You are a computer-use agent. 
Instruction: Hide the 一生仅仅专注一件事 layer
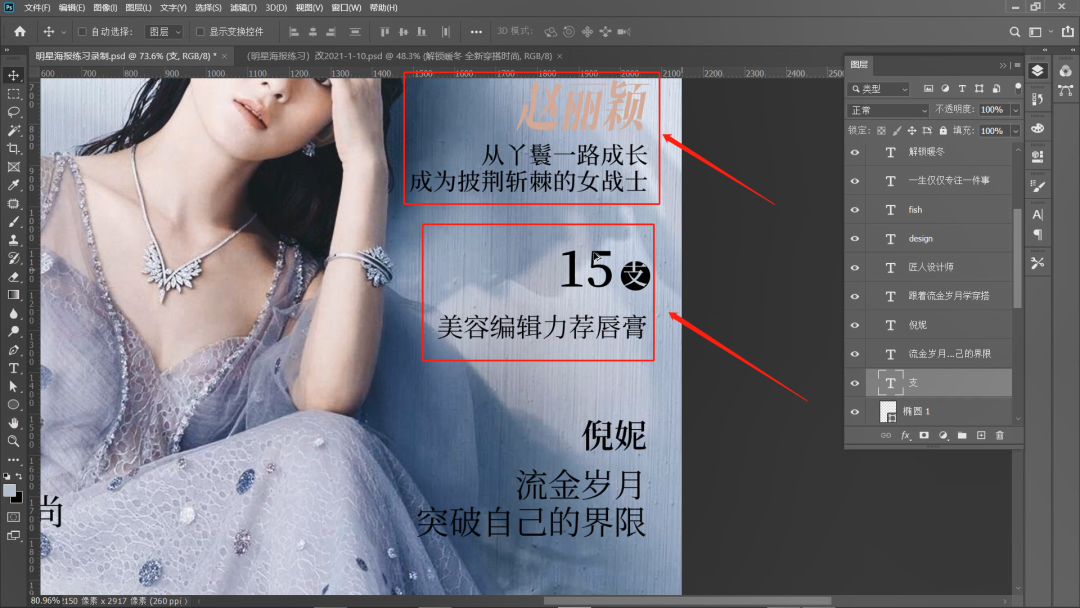click(x=855, y=181)
